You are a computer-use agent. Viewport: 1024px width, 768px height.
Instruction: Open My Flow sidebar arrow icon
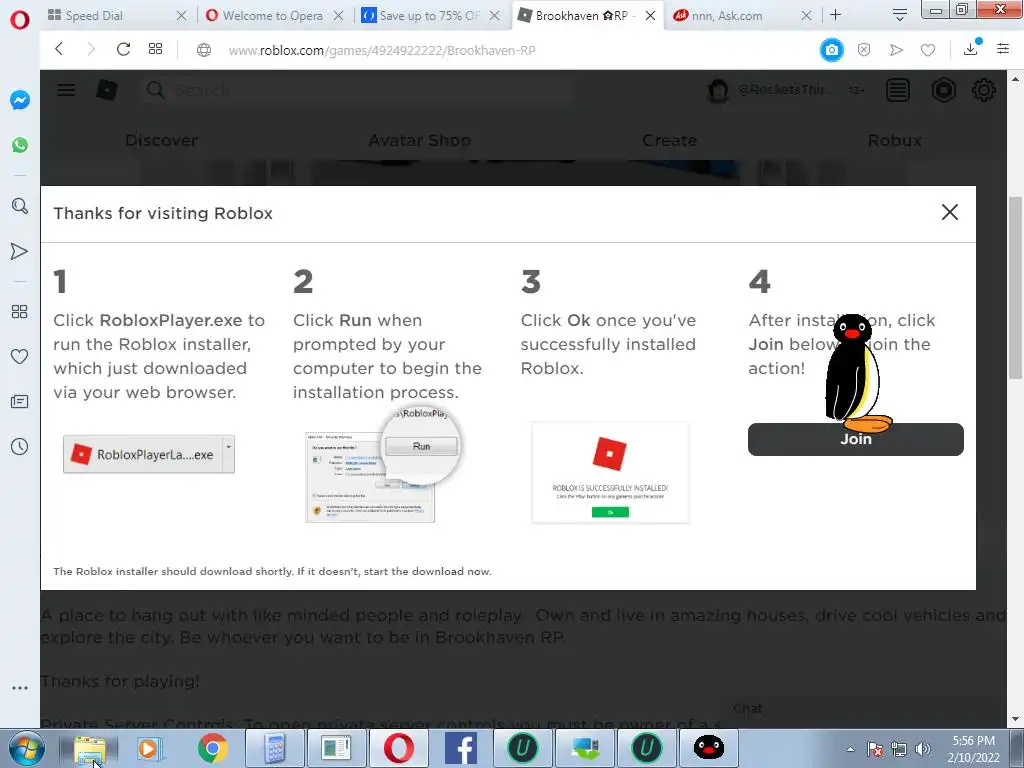tap(20, 251)
